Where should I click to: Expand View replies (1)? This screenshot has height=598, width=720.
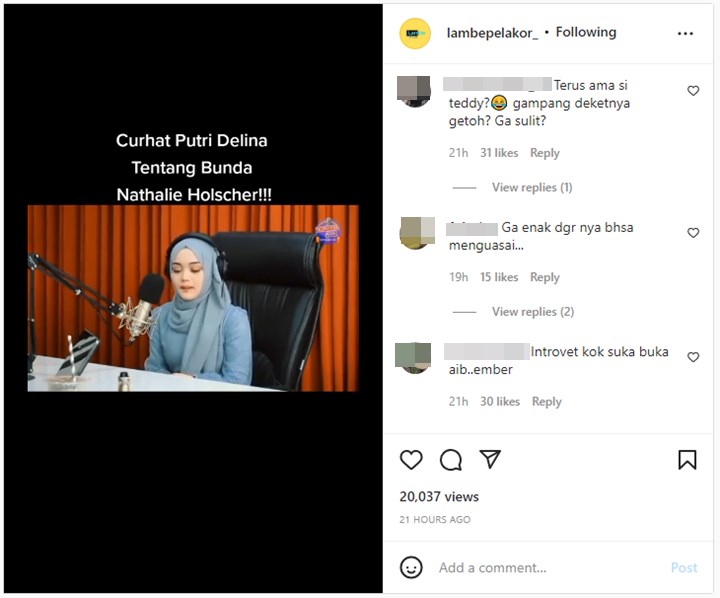[x=532, y=187]
